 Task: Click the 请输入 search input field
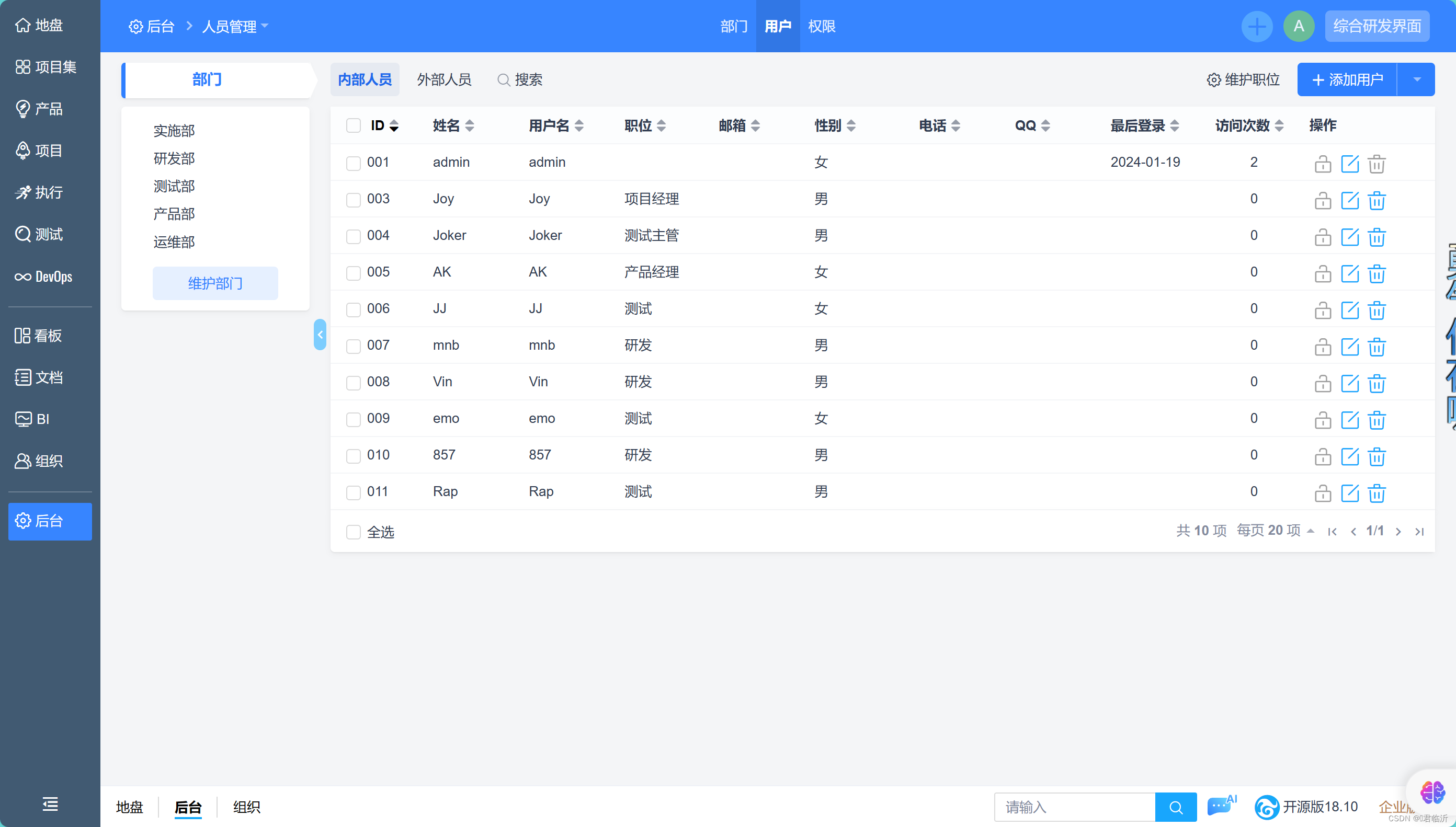coord(1074,807)
